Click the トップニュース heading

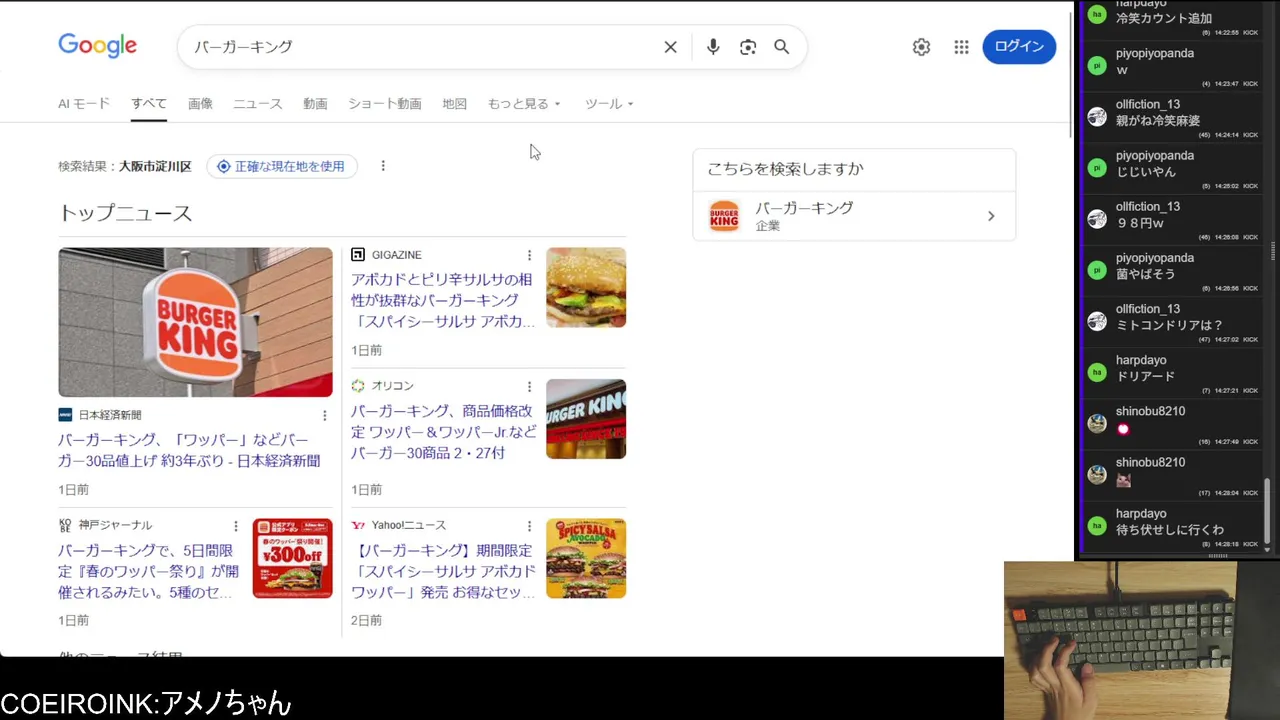[125, 213]
